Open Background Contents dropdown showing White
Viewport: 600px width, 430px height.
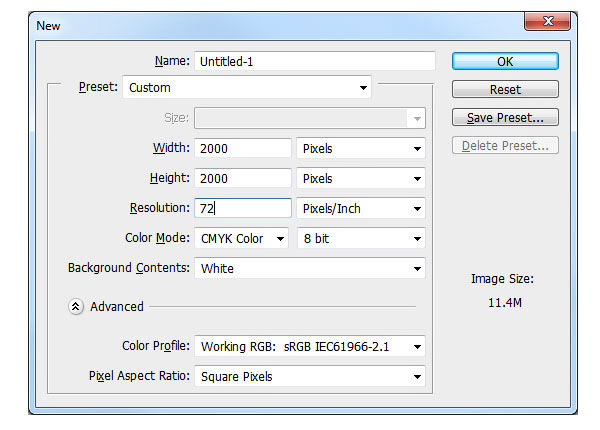[310, 269]
